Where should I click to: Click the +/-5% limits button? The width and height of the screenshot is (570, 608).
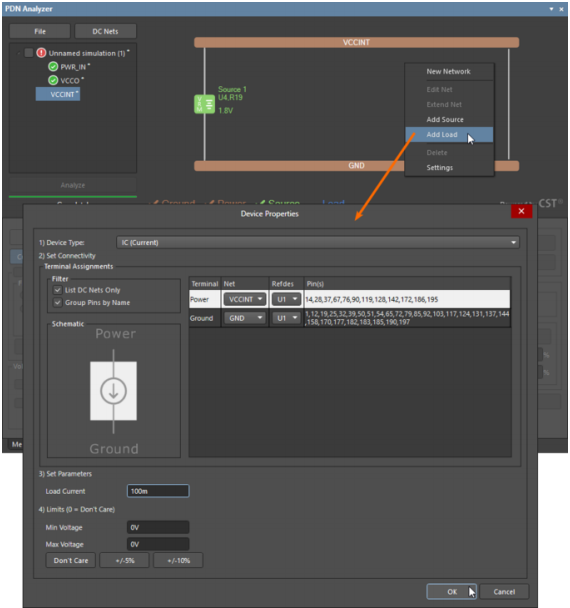124,560
